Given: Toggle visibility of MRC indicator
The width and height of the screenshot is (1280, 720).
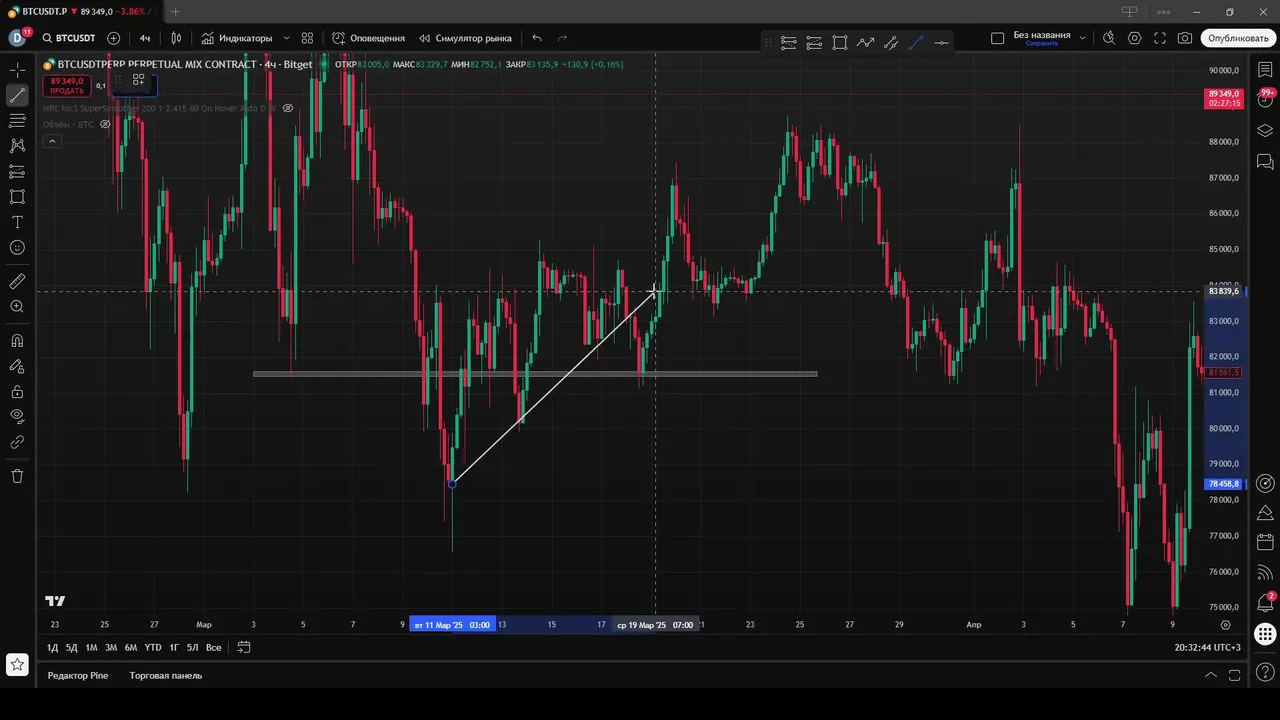Looking at the screenshot, I should 288,108.
